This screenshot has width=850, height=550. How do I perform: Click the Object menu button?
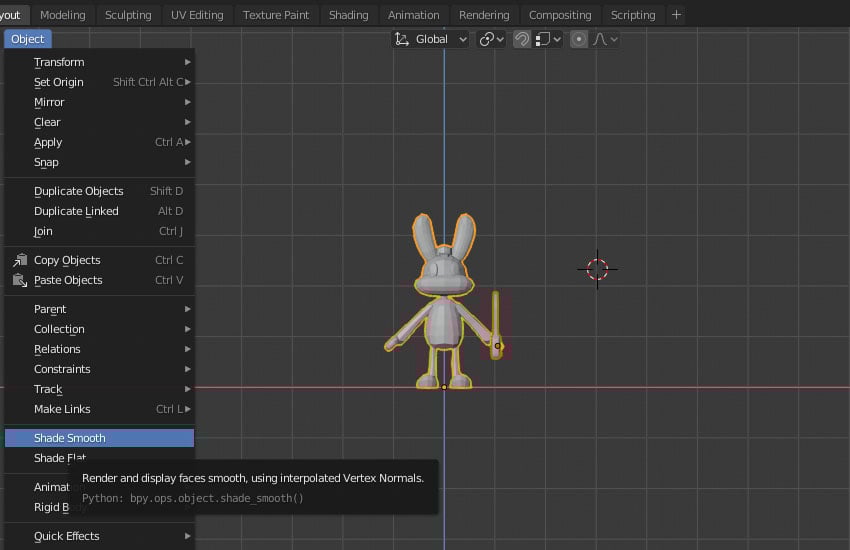(28, 39)
